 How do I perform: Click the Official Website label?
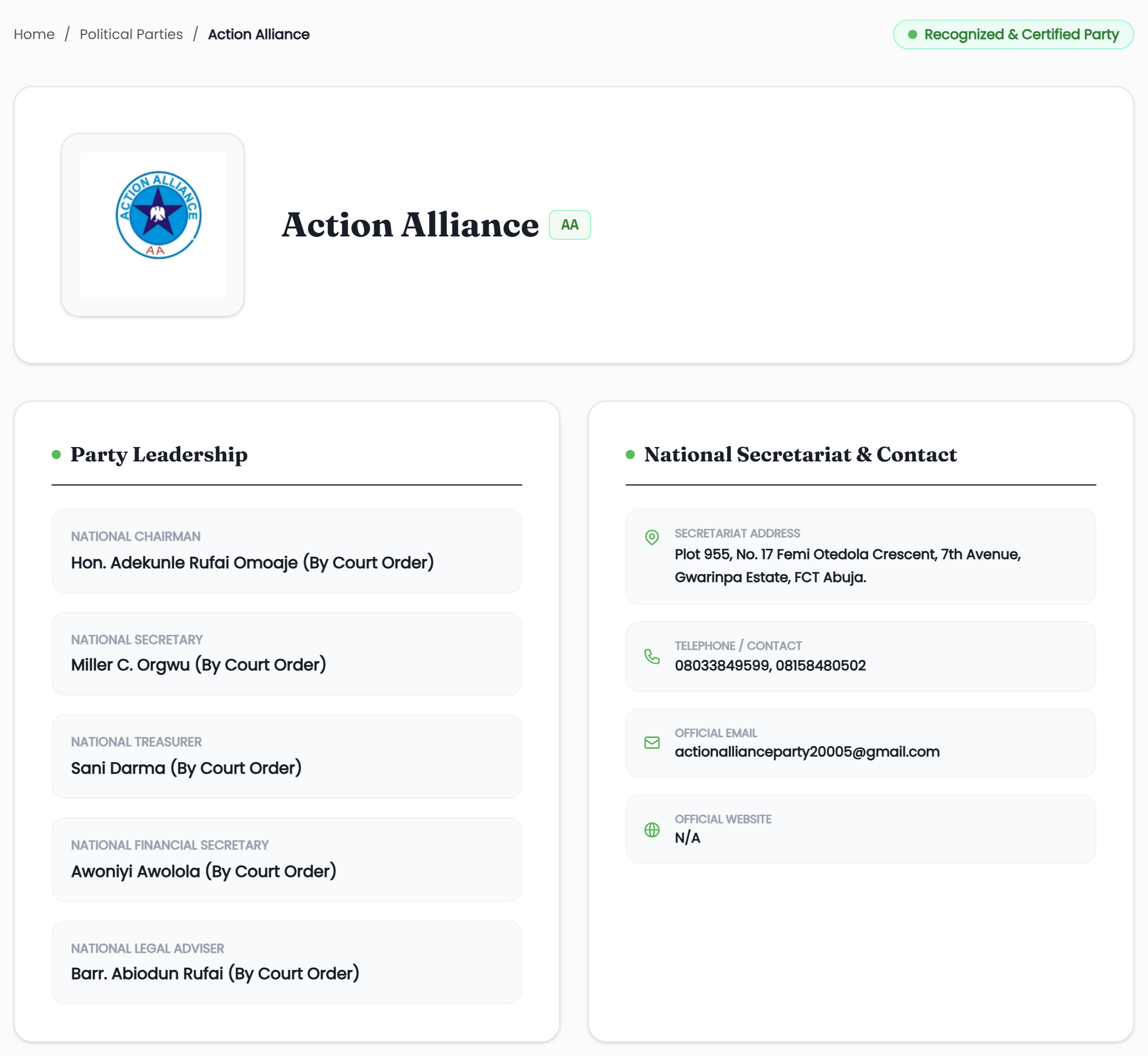[723, 820]
